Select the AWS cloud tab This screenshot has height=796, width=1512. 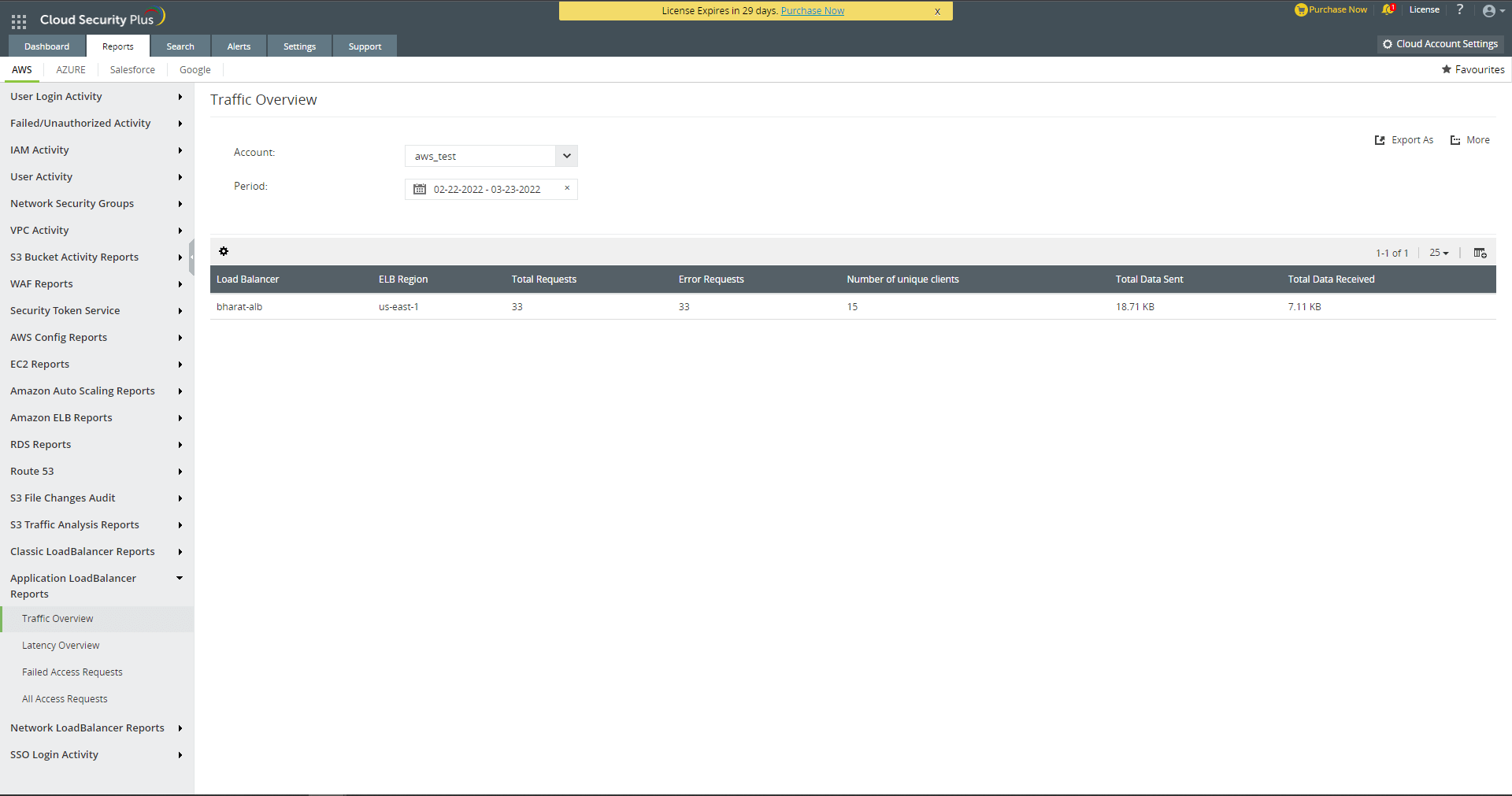coord(22,70)
